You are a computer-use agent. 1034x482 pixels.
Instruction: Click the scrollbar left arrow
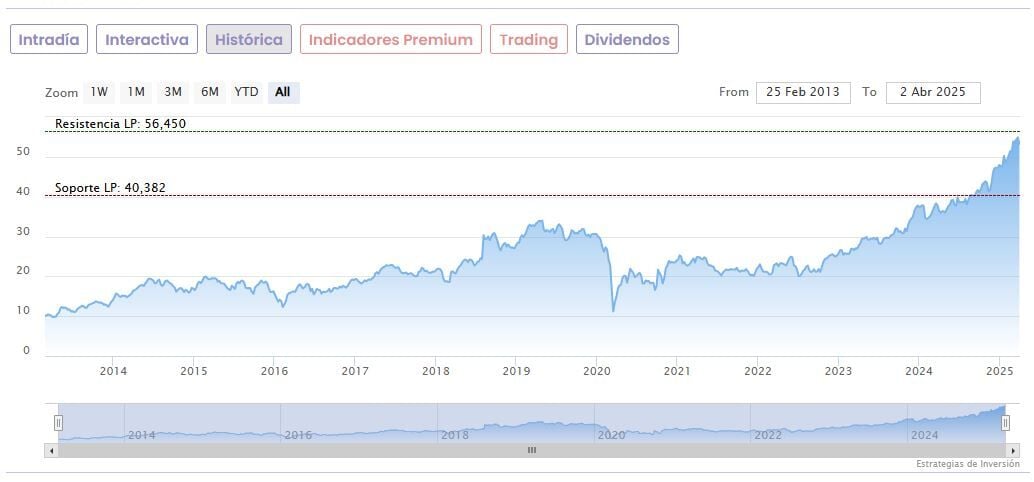[x=50, y=450]
